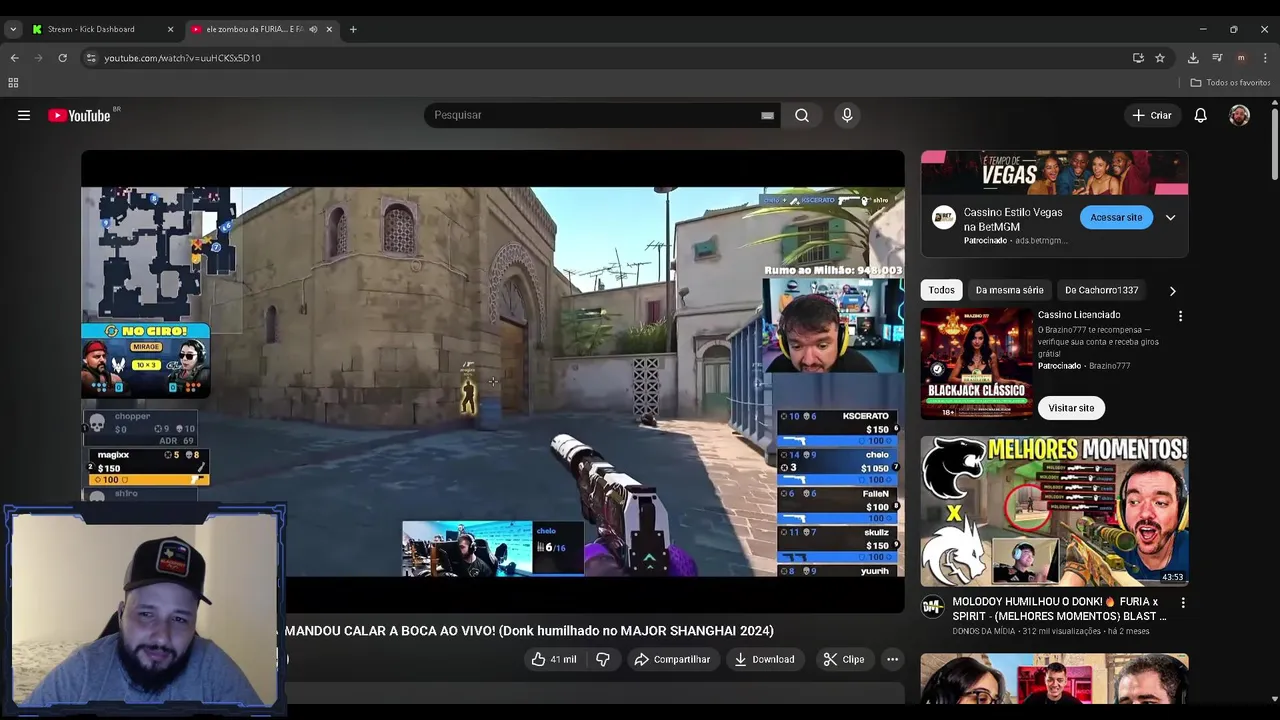Click the Criar button

click(x=1152, y=115)
